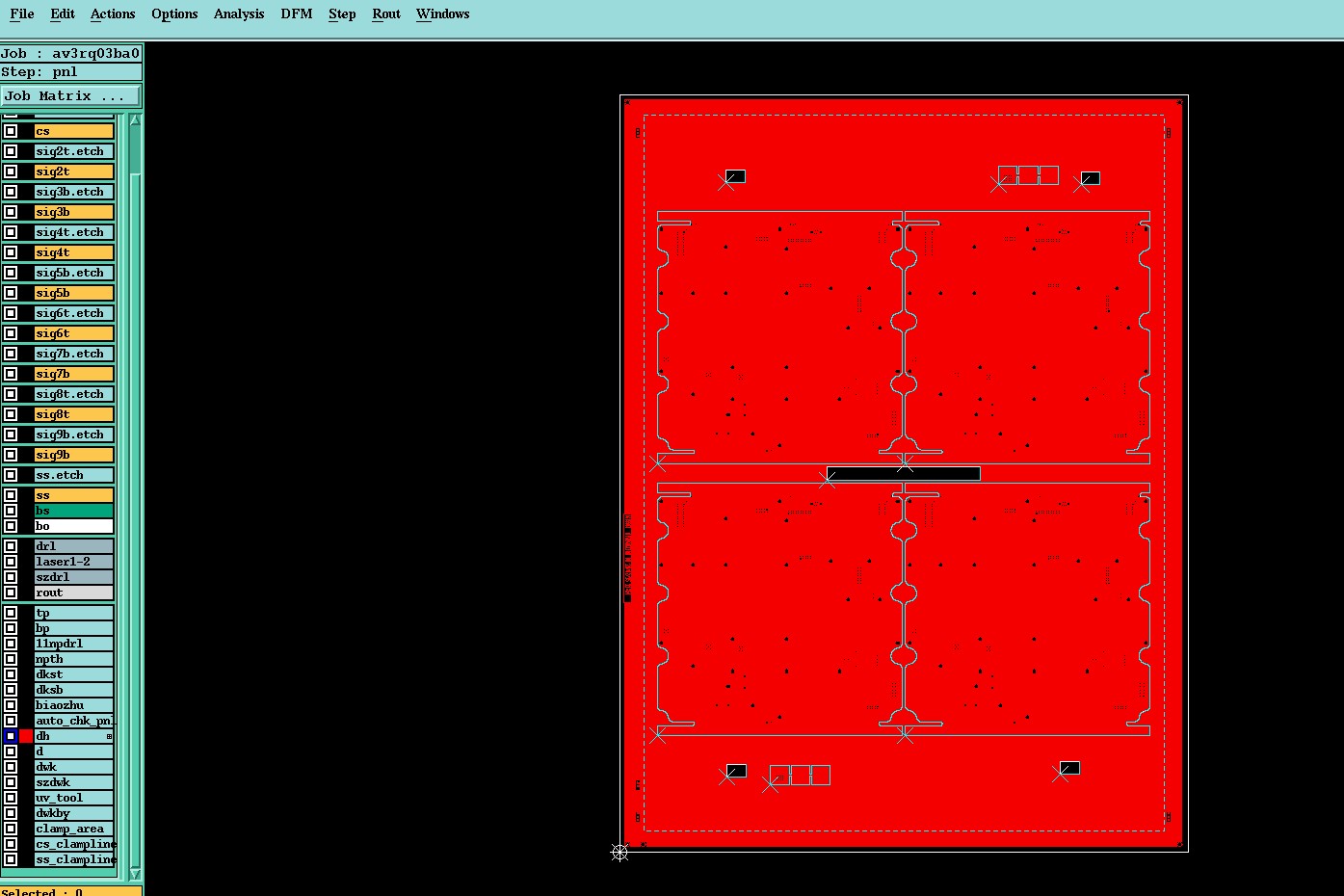Click the origin crosshair marker below the panel
1344x896 pixels.
click(619, 852)
